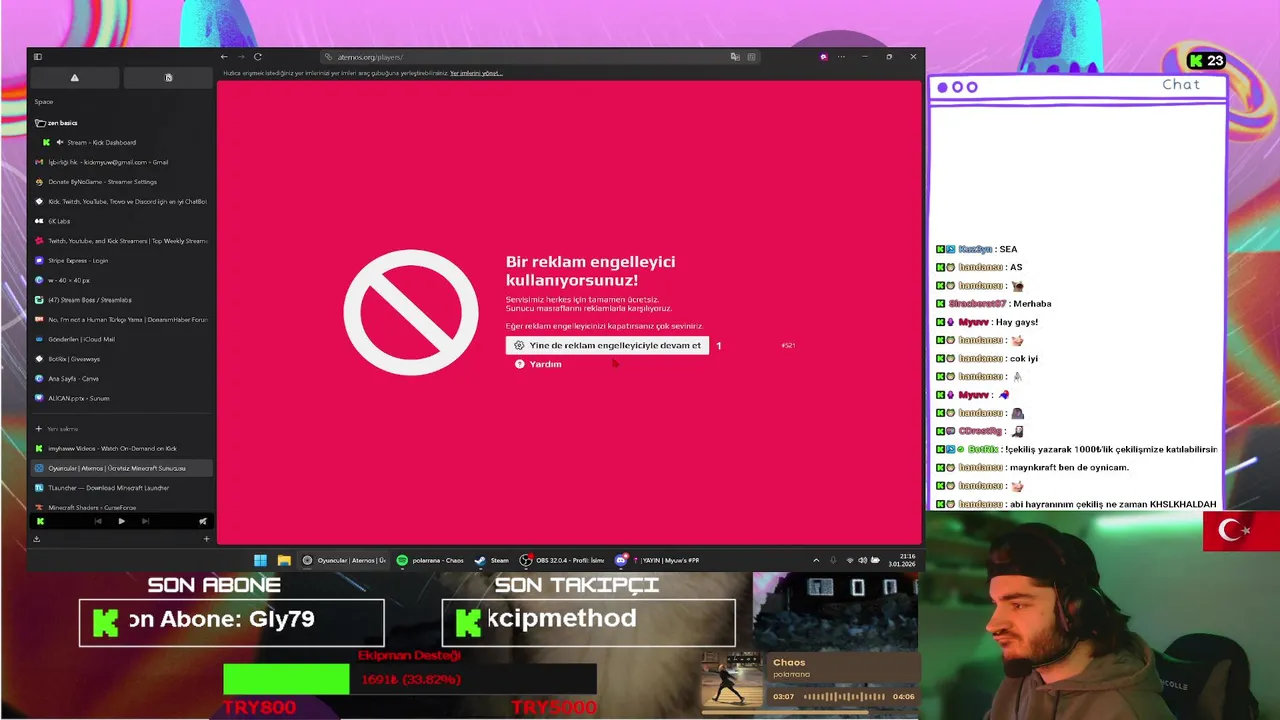Viewport: 1280px width, 720px height.
Task: Click the microphone icon in the system tray
Action: click(833, 560)
